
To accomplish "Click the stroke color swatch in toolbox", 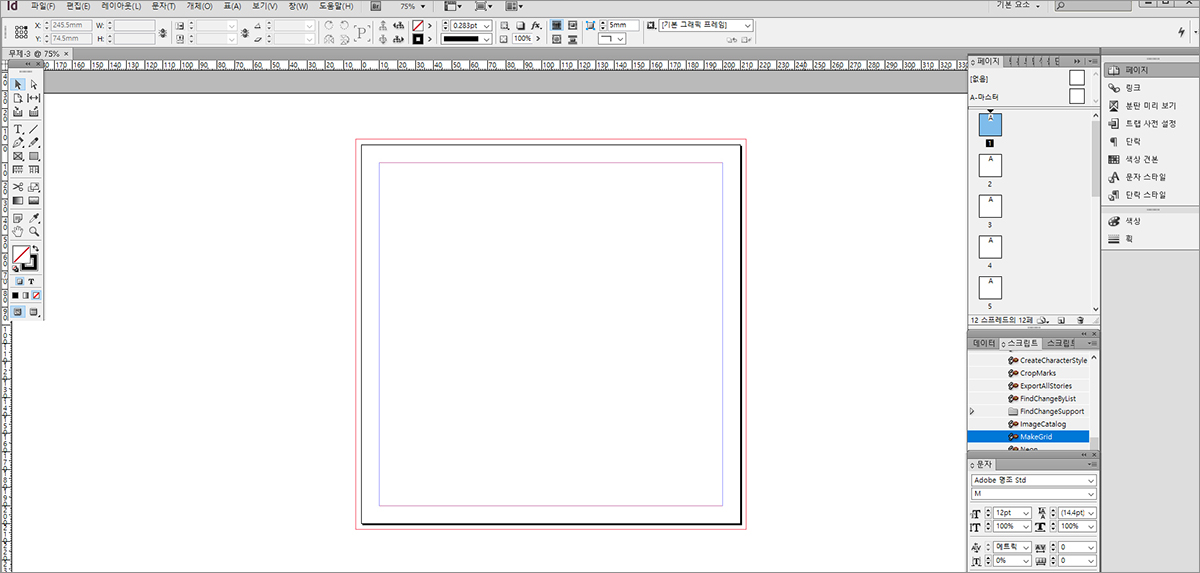I will 31,264.
